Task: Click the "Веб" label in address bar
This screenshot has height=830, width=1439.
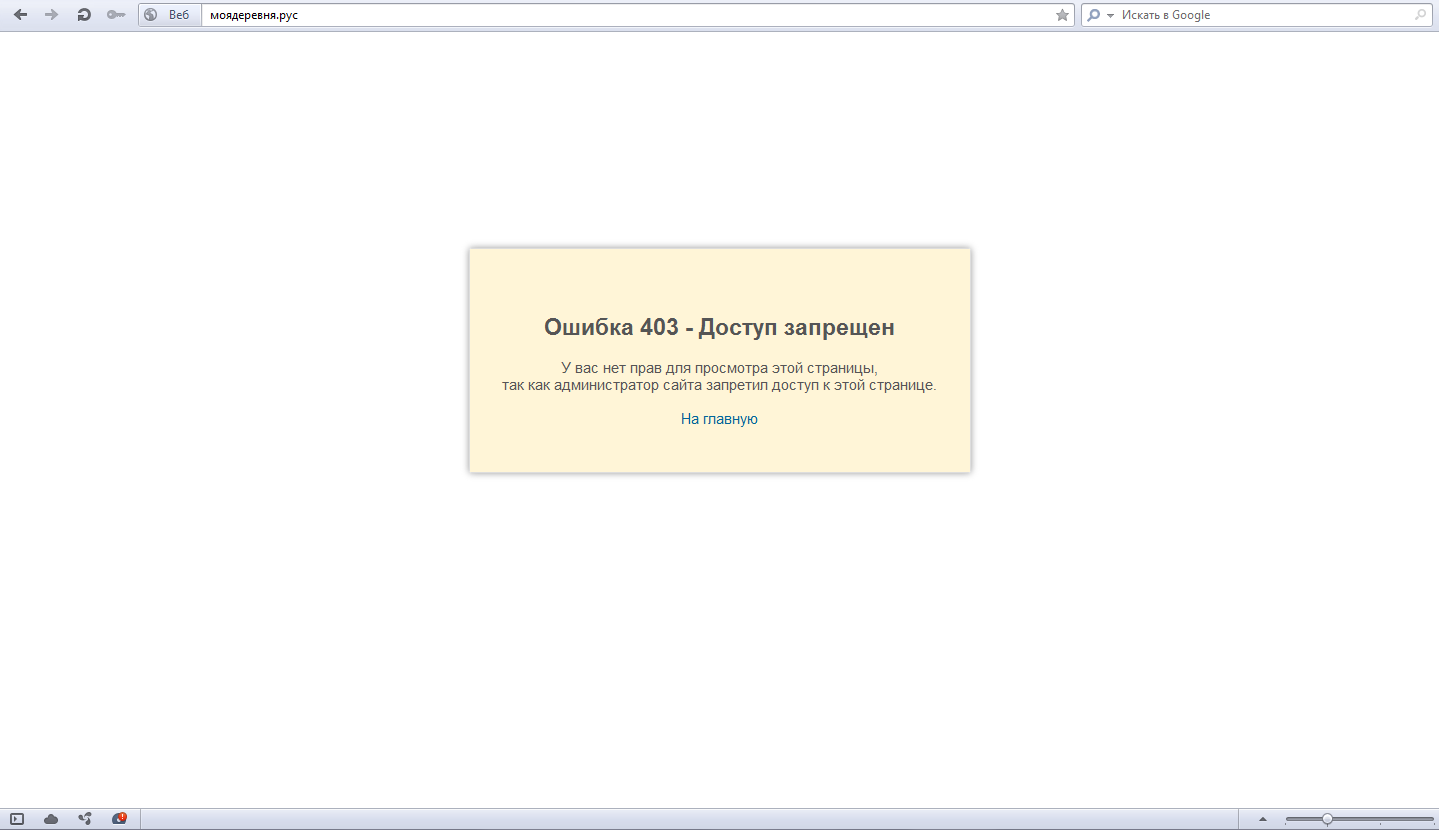Action: pos(179,15)
